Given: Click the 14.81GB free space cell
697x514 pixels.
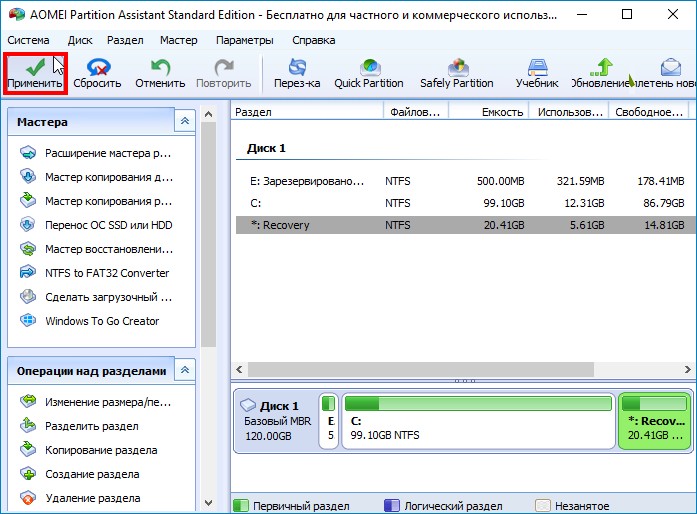Looking at the screenshot, I should tap(664, 225).
